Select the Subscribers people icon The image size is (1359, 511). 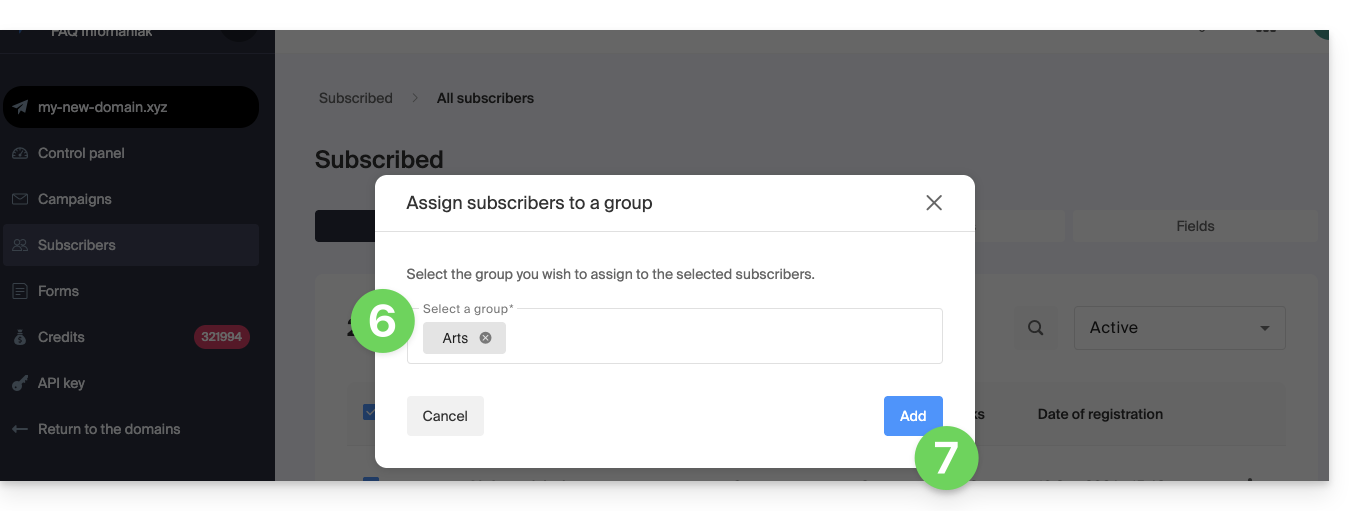pyautogui.click(x=20, y=245)
